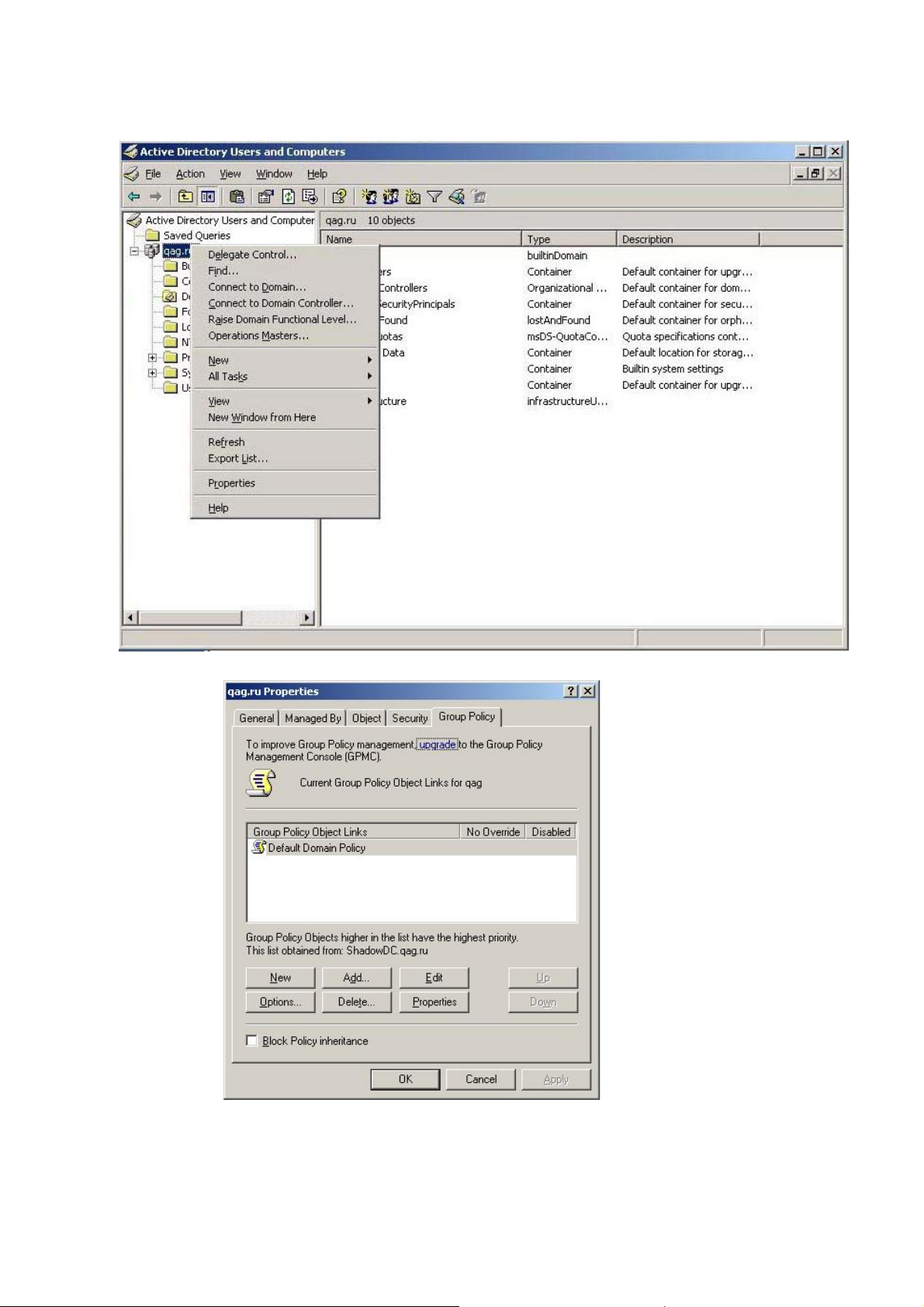Sort by the Type column header
924x1307 pixels.
569,239
